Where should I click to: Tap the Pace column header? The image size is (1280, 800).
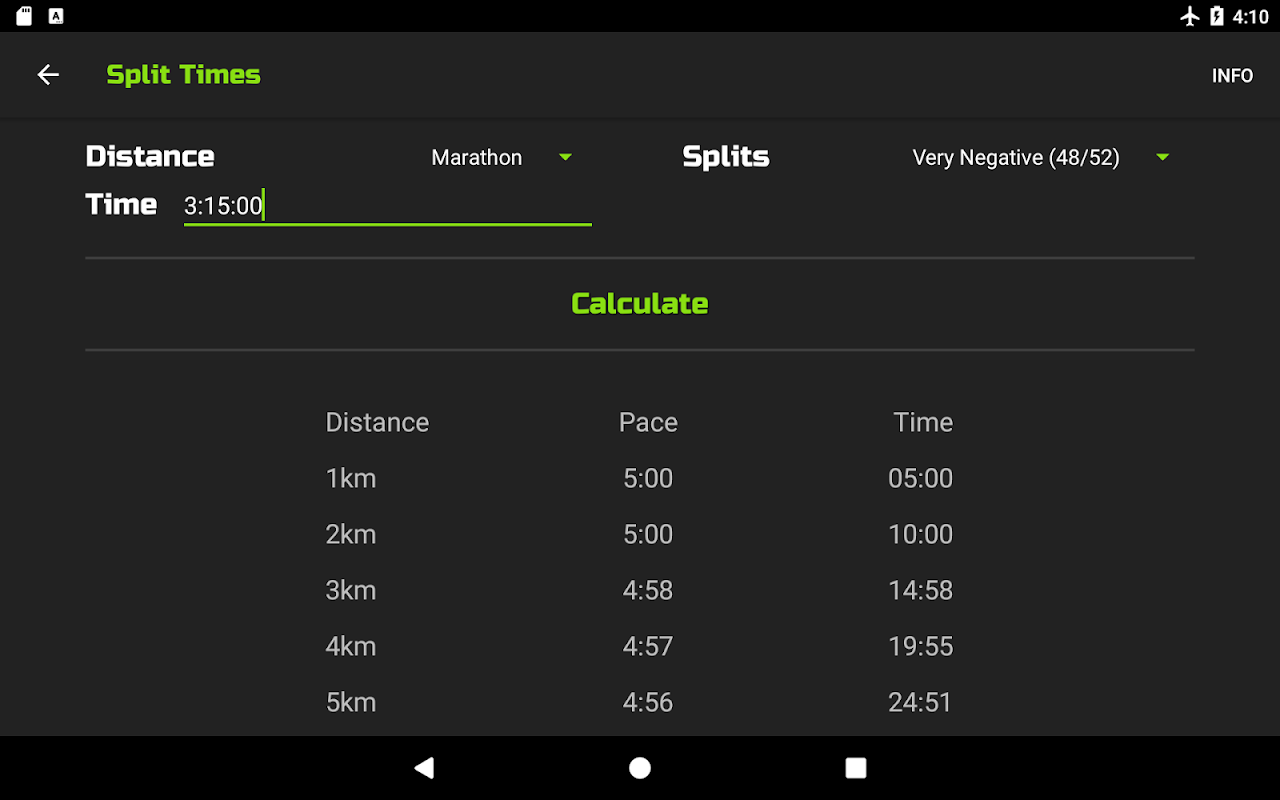(x=648, y=422)
